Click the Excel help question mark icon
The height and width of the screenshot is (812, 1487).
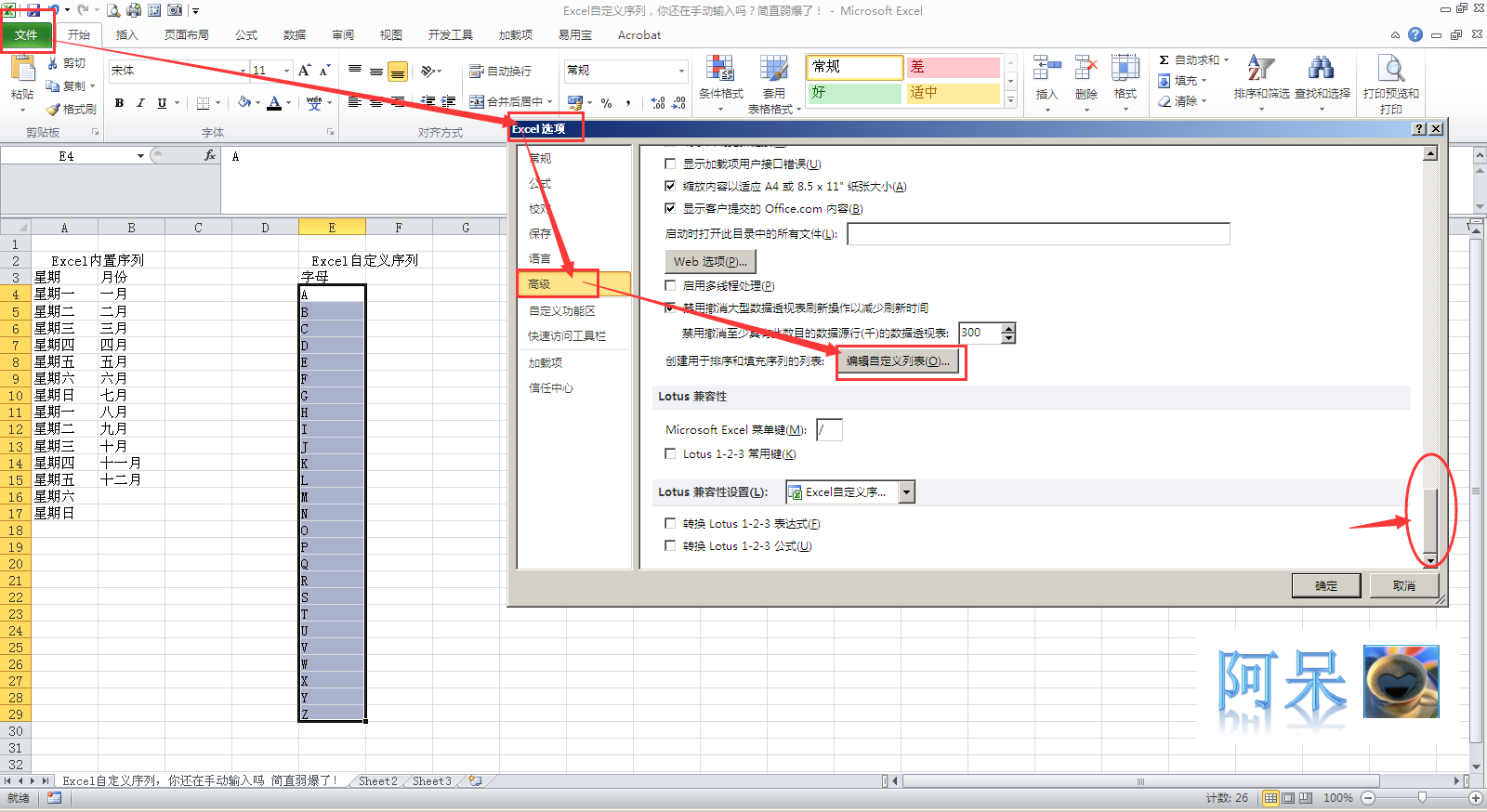tap(1415, 34)
